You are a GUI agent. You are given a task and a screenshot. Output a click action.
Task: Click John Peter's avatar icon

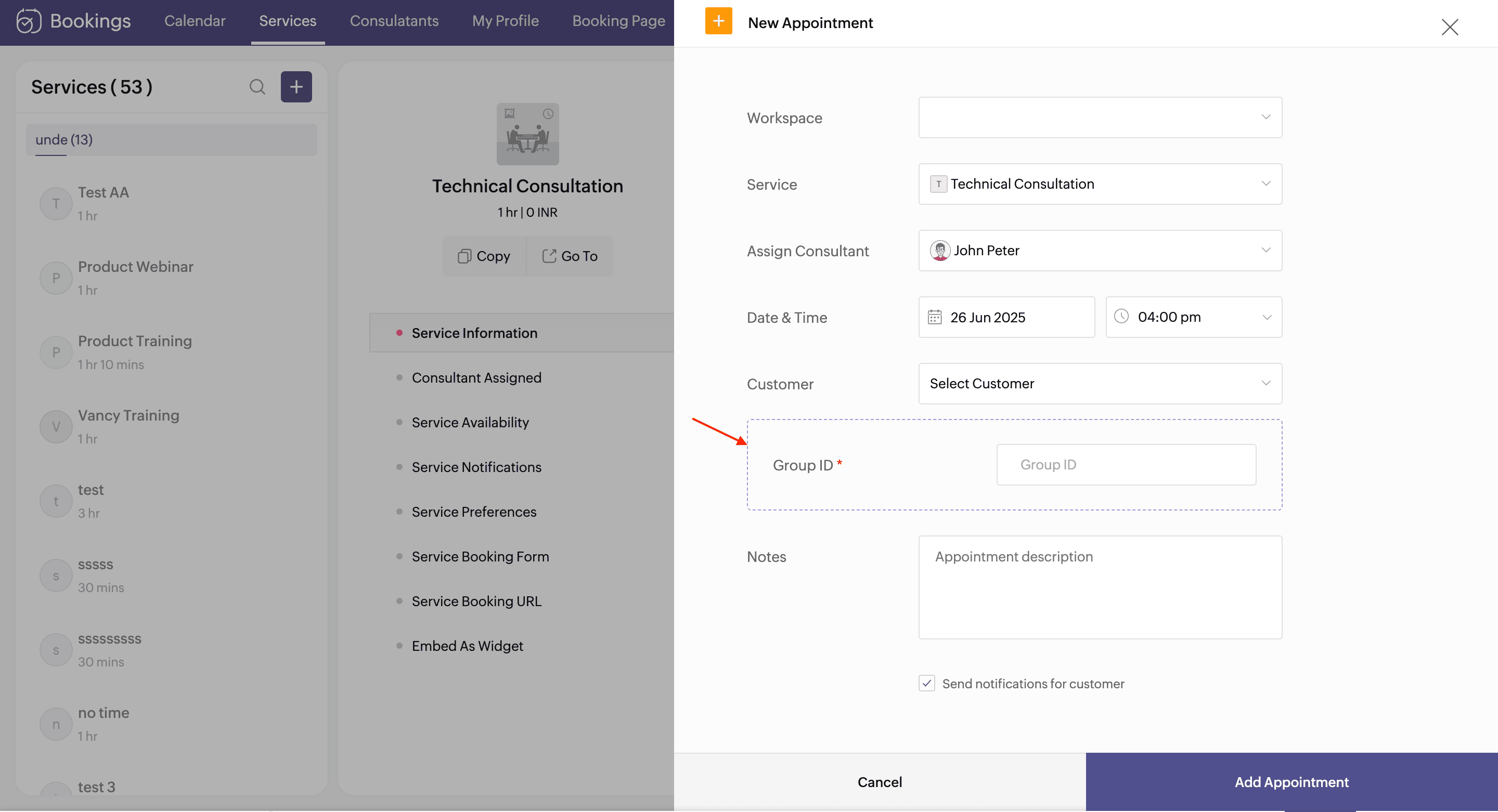click(940, 251)
